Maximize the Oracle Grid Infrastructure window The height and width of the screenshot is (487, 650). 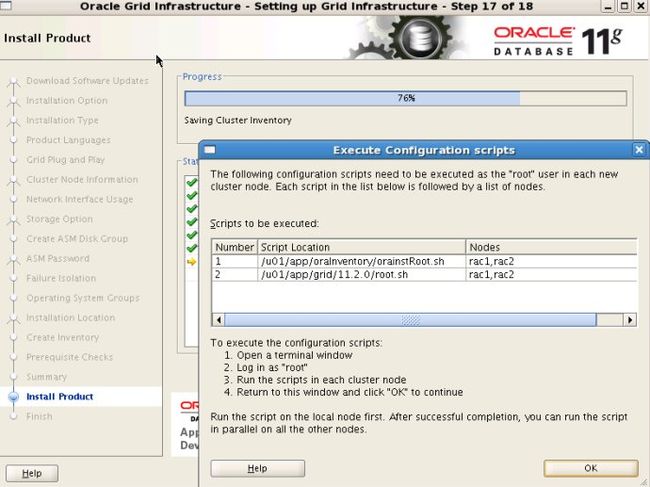tap(624, 6)
